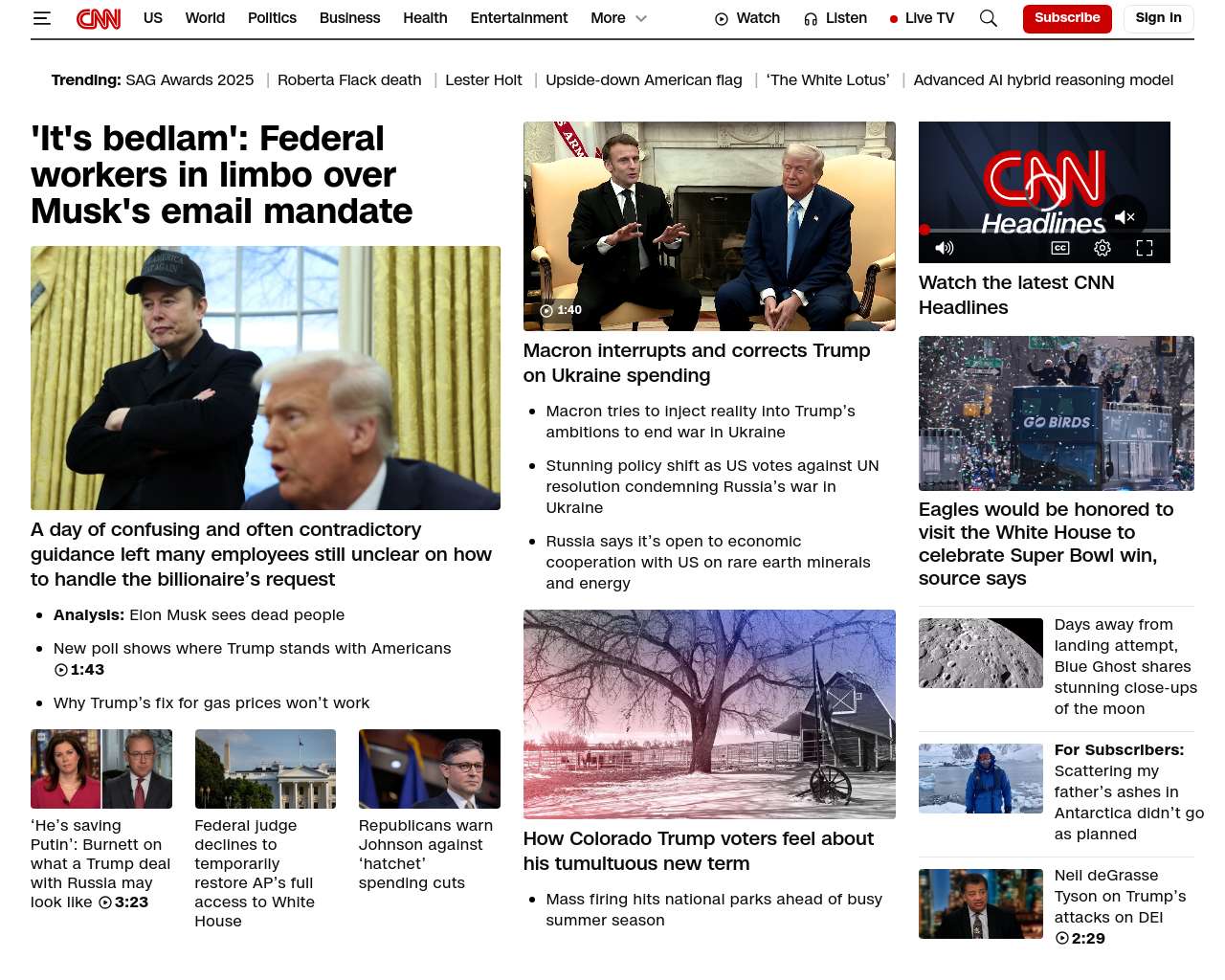Open Stunning policy shift UN vote link
The height and width of the screenshot is (980, 1225).
(712, 486)
